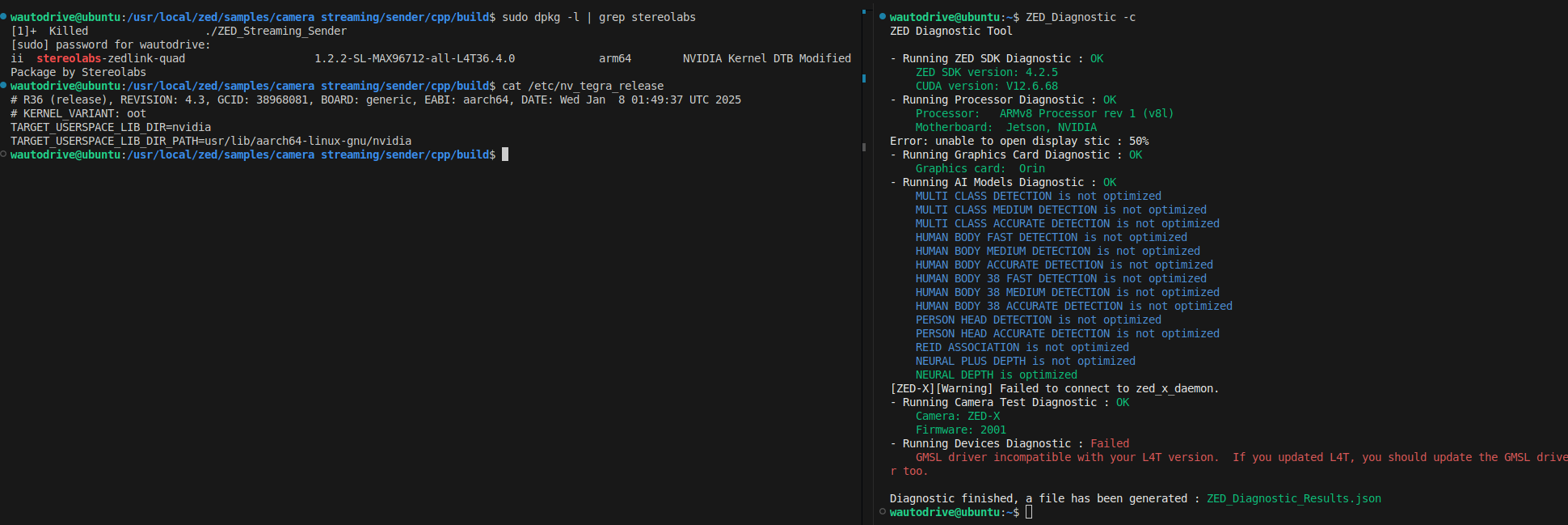Click 'Firmware: 2001' line
The width and height of the screenshot is (1568, 525).
[961, 430]
